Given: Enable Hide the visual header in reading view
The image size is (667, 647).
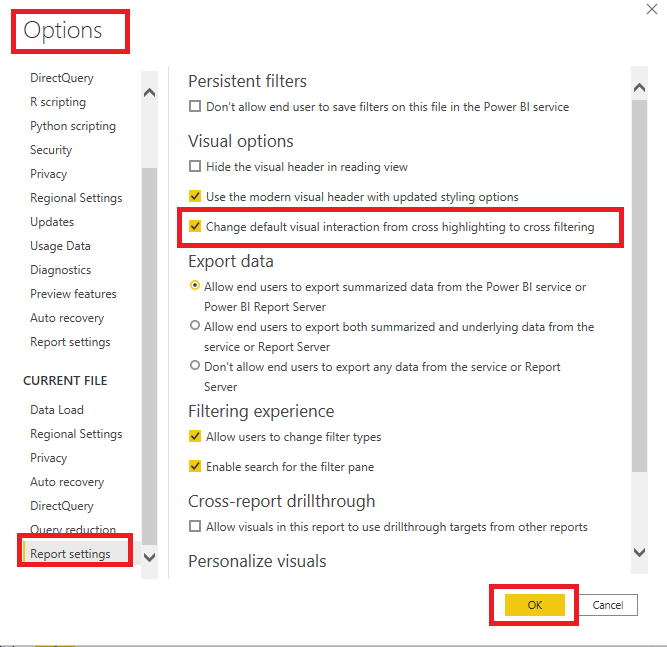Looking at the screenshot, I should 195,166.
